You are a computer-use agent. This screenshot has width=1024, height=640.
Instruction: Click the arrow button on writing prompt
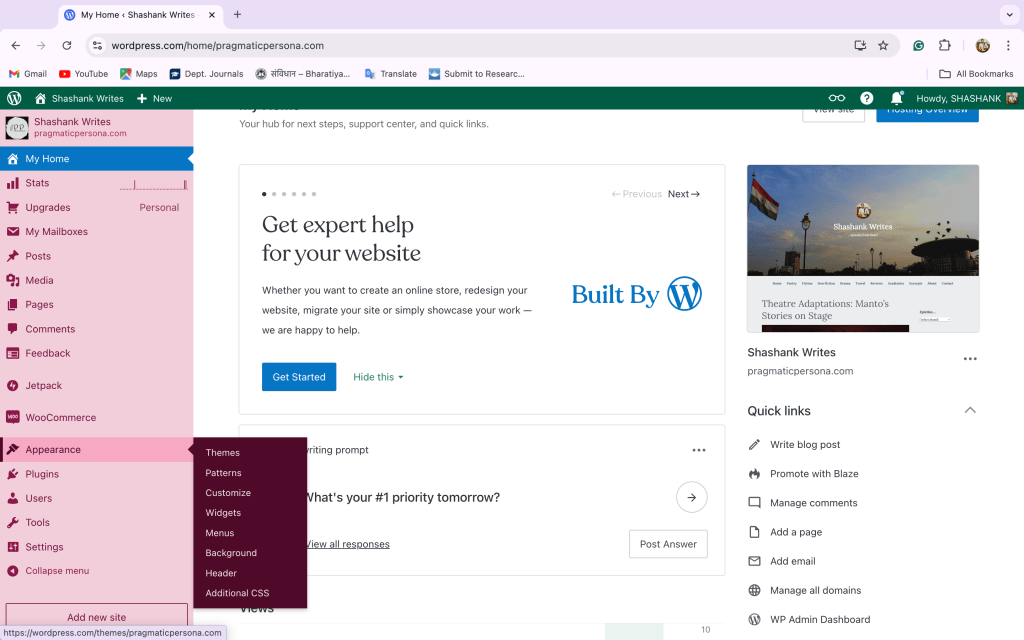tap(691, 497)
